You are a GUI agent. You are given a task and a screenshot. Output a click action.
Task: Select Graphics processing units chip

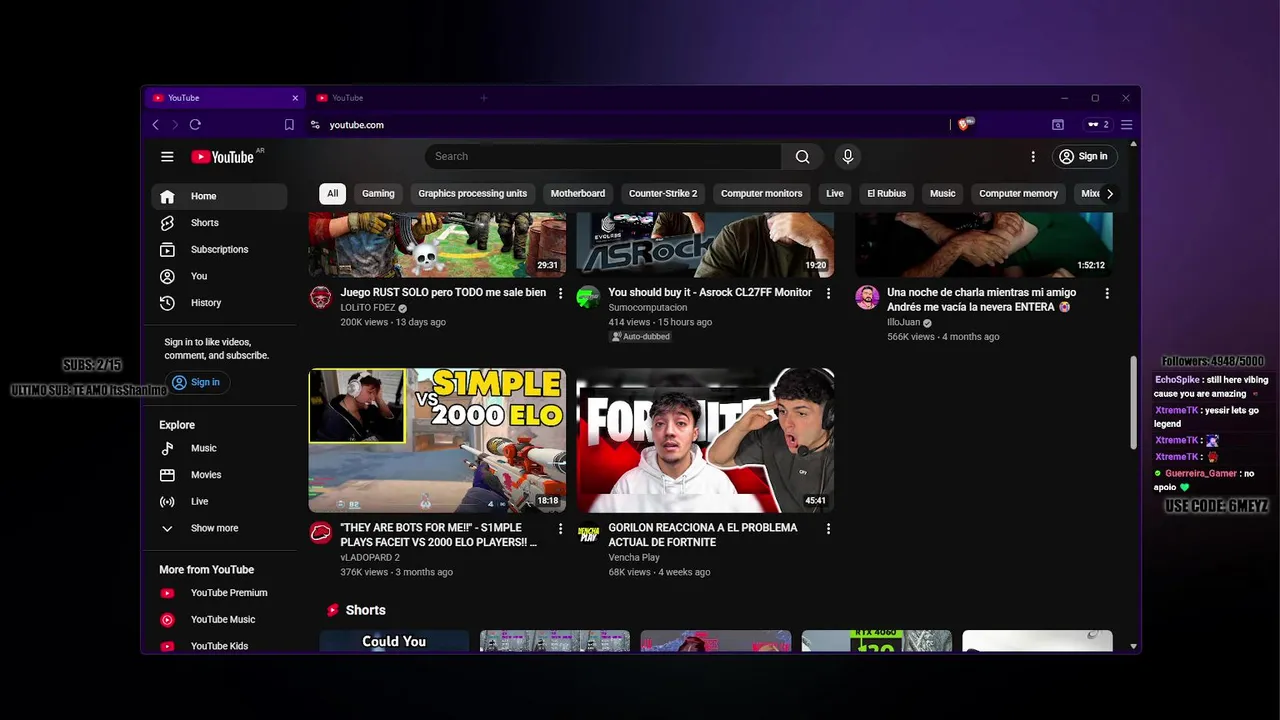pos(472,194)
